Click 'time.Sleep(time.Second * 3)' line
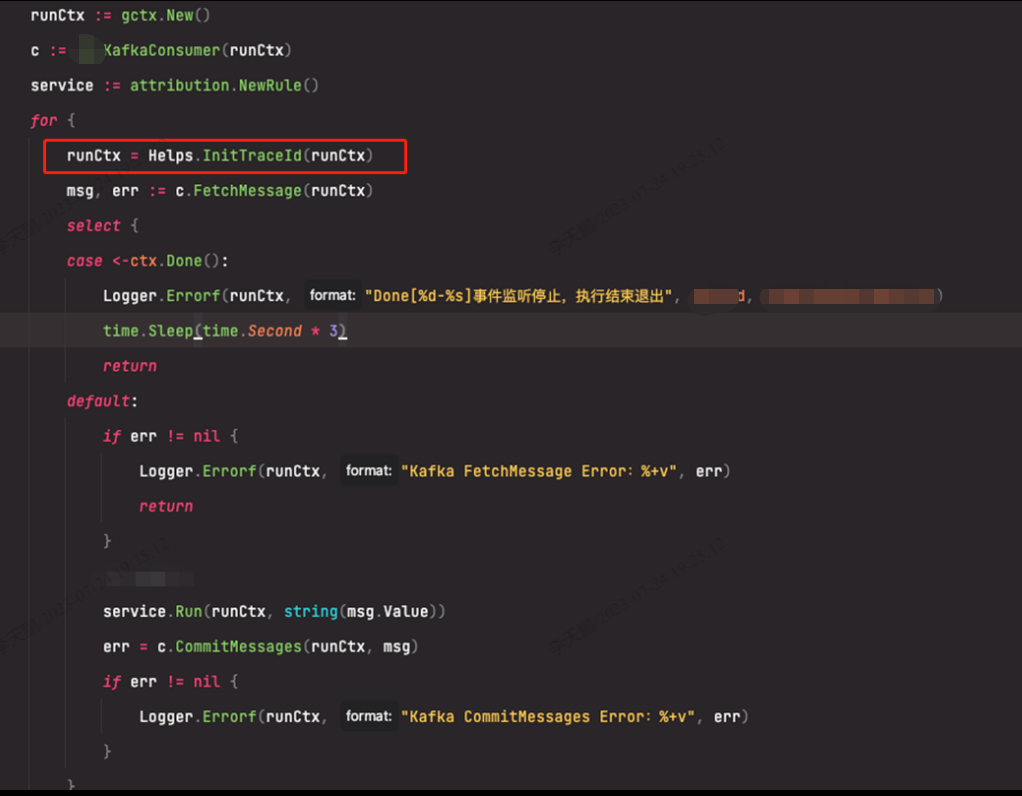This screenshot has width=1022, height=796. pyautogui.click(x=225, y=331)
